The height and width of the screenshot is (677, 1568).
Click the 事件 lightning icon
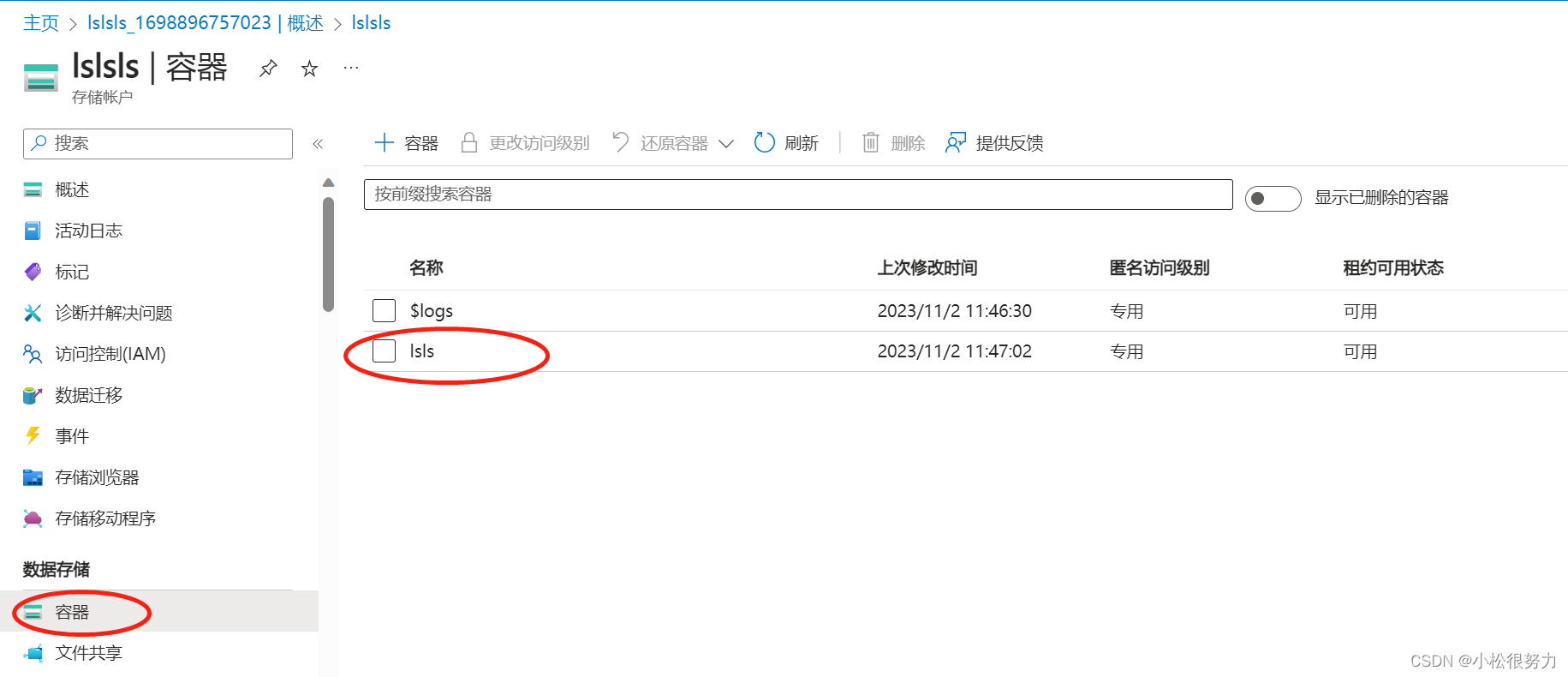pyautogui.click(x=33, y=435)
